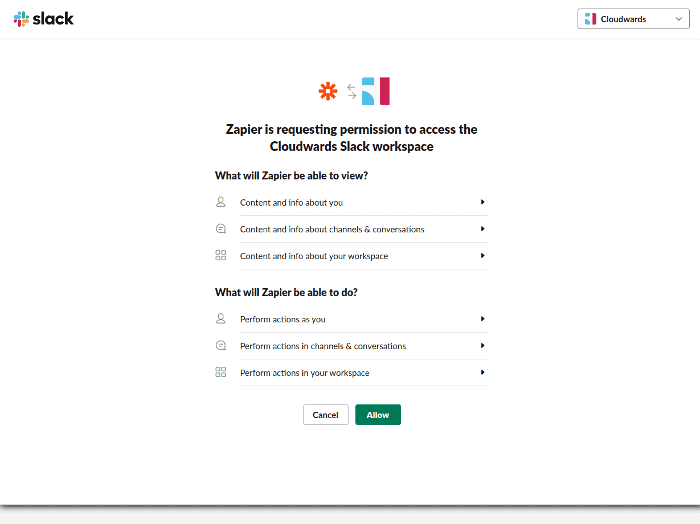
Task: Expand Content and info about you arrow
Action: tap(483, 202)
